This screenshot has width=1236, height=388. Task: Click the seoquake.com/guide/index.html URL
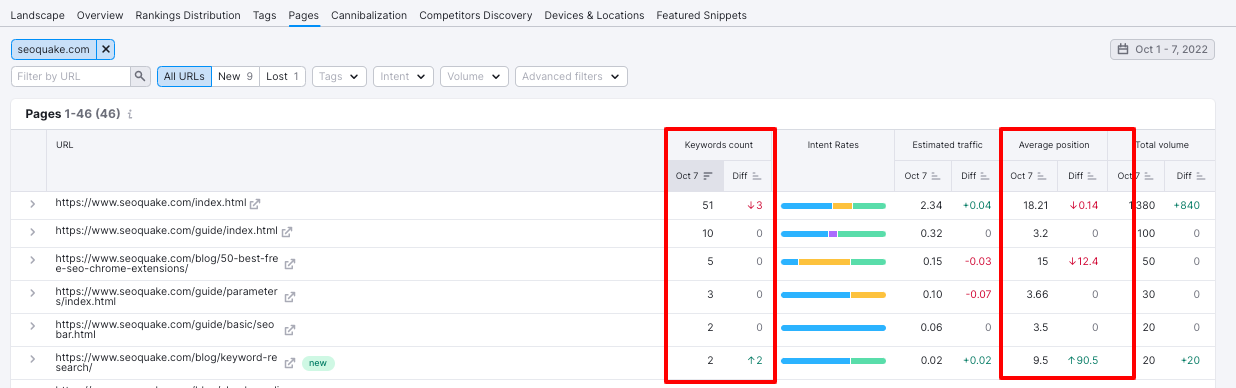166,231
